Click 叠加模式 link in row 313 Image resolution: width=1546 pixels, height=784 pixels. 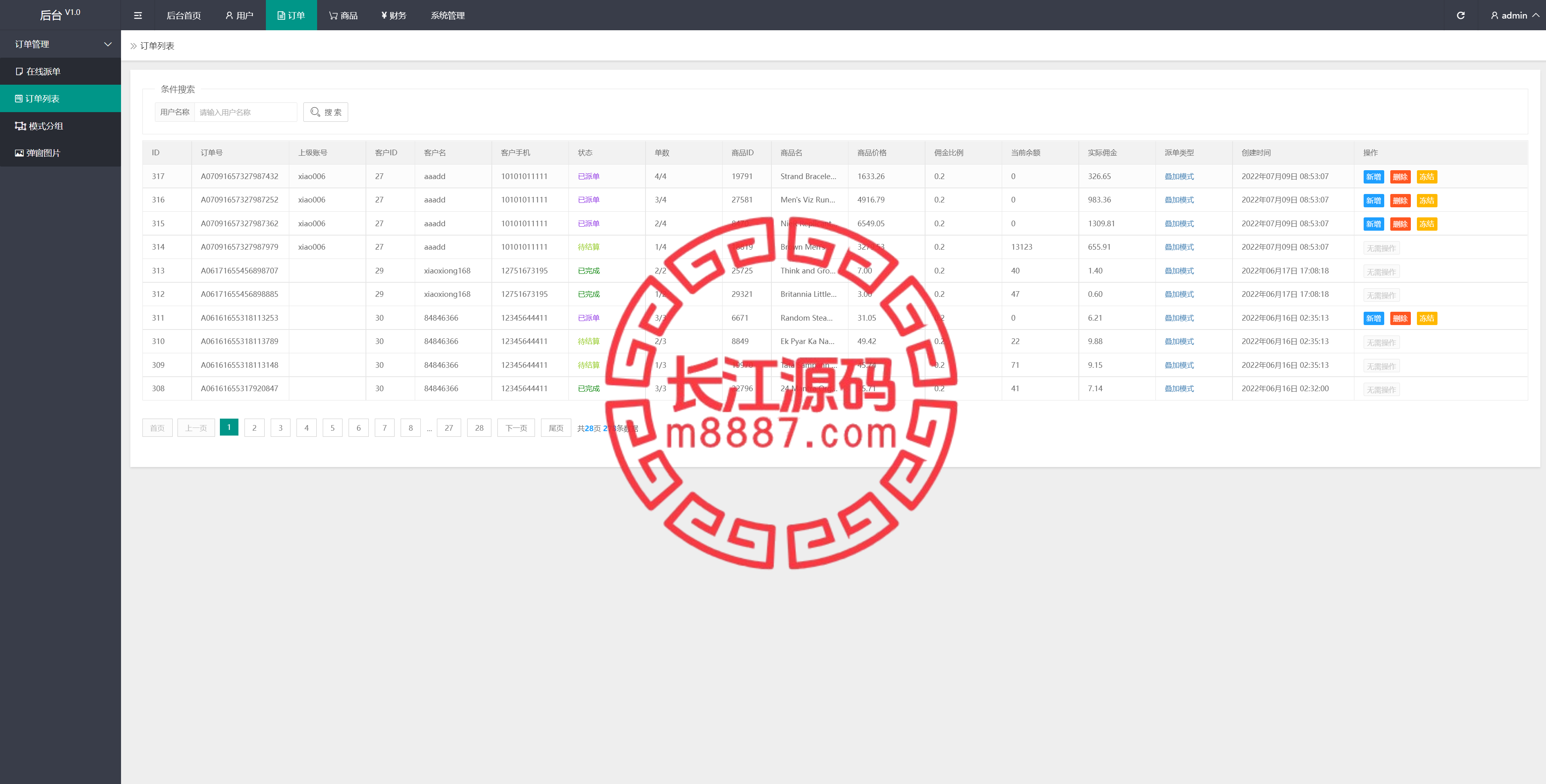point(1179,271)
